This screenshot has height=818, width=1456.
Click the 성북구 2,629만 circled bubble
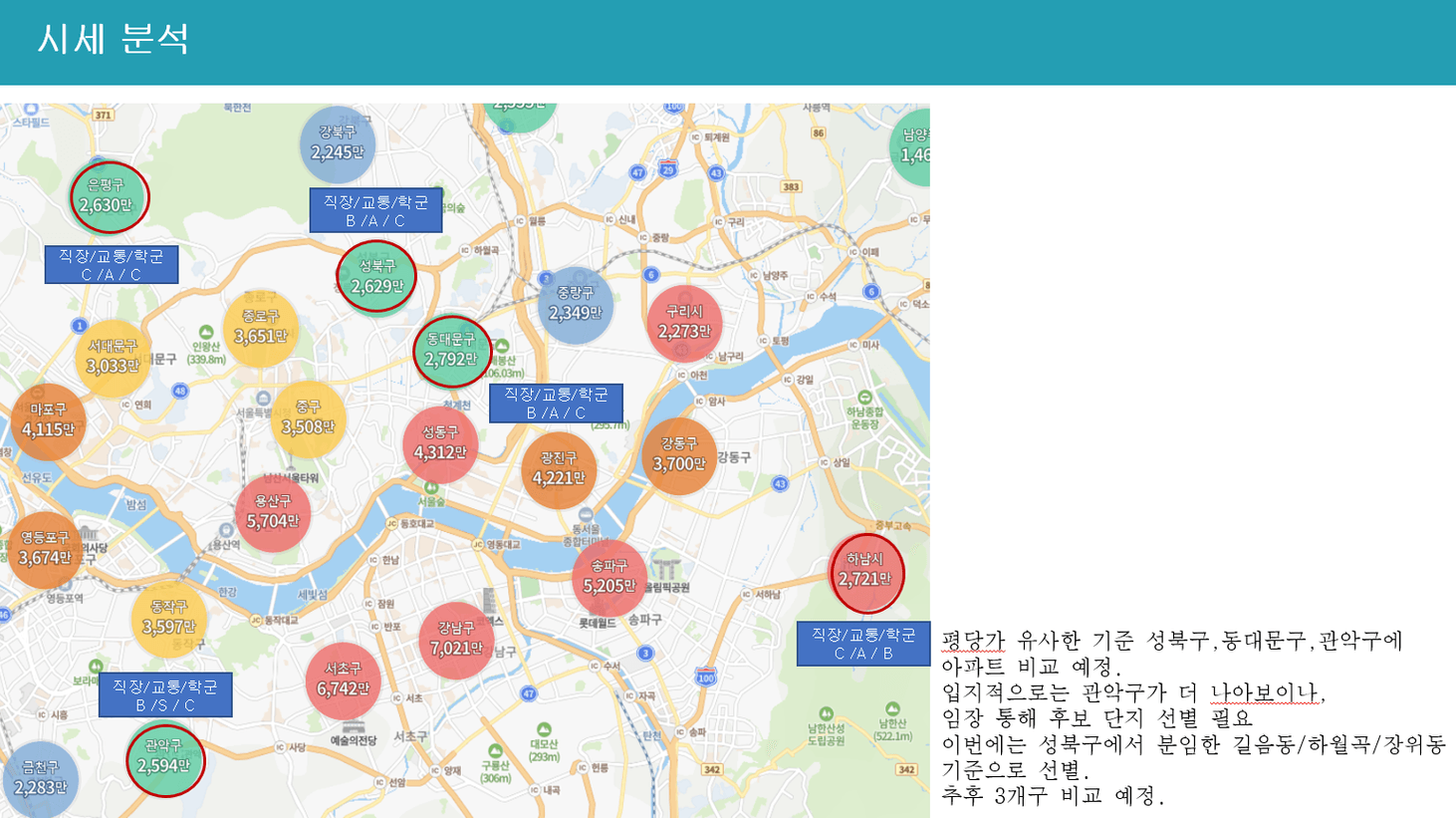[376, 277]
